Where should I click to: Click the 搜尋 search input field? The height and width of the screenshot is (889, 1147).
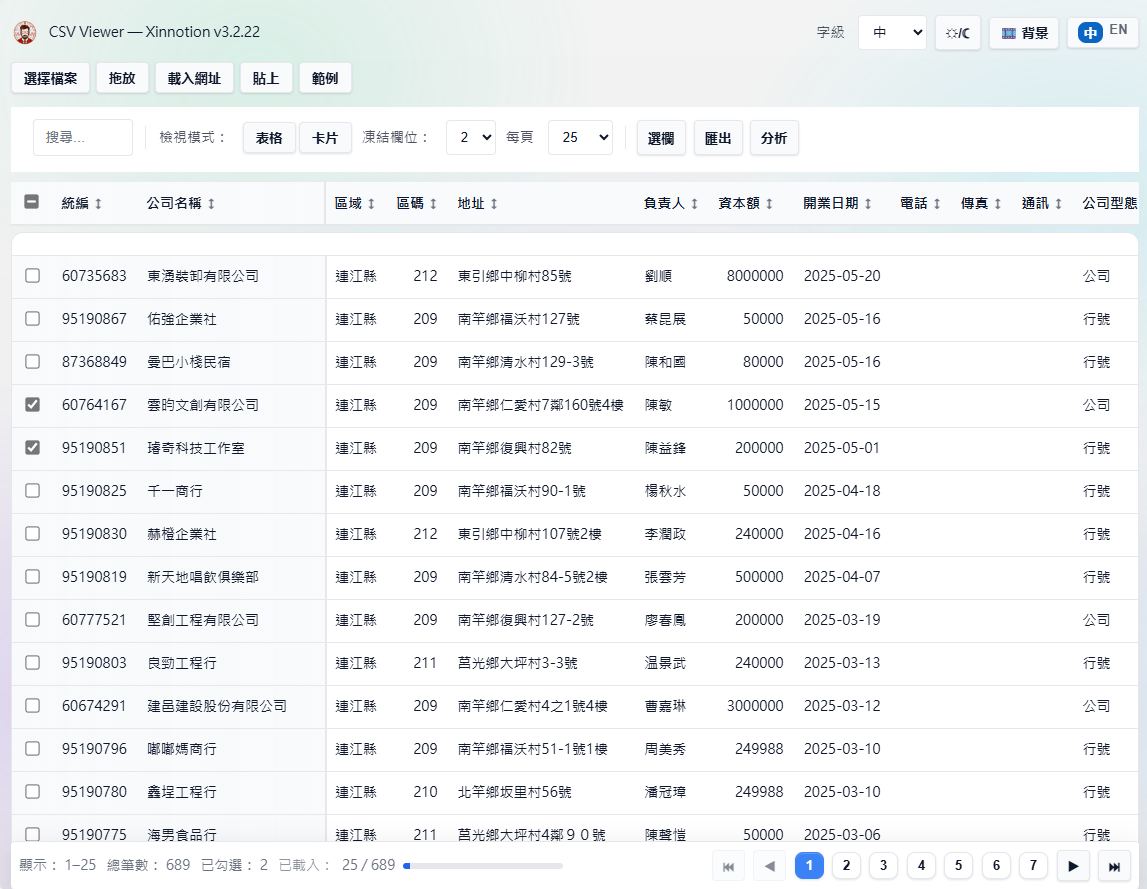83,138
